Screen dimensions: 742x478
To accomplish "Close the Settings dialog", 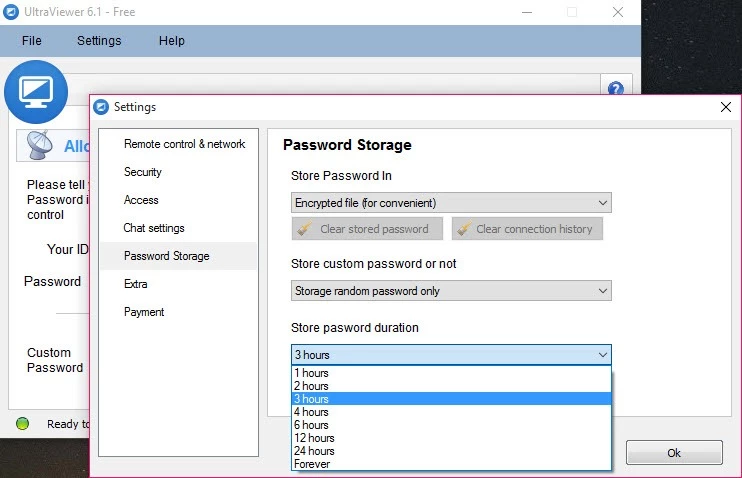I will 725,107.
